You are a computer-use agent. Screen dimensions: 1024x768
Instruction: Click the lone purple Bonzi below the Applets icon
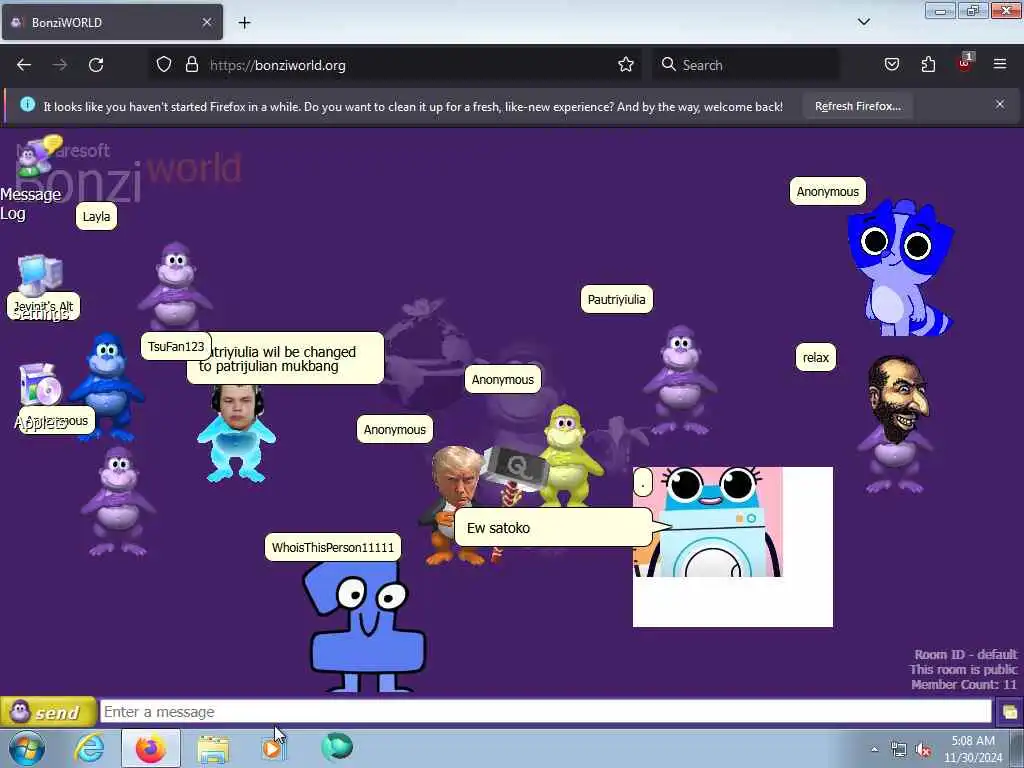tap(118, 502)
